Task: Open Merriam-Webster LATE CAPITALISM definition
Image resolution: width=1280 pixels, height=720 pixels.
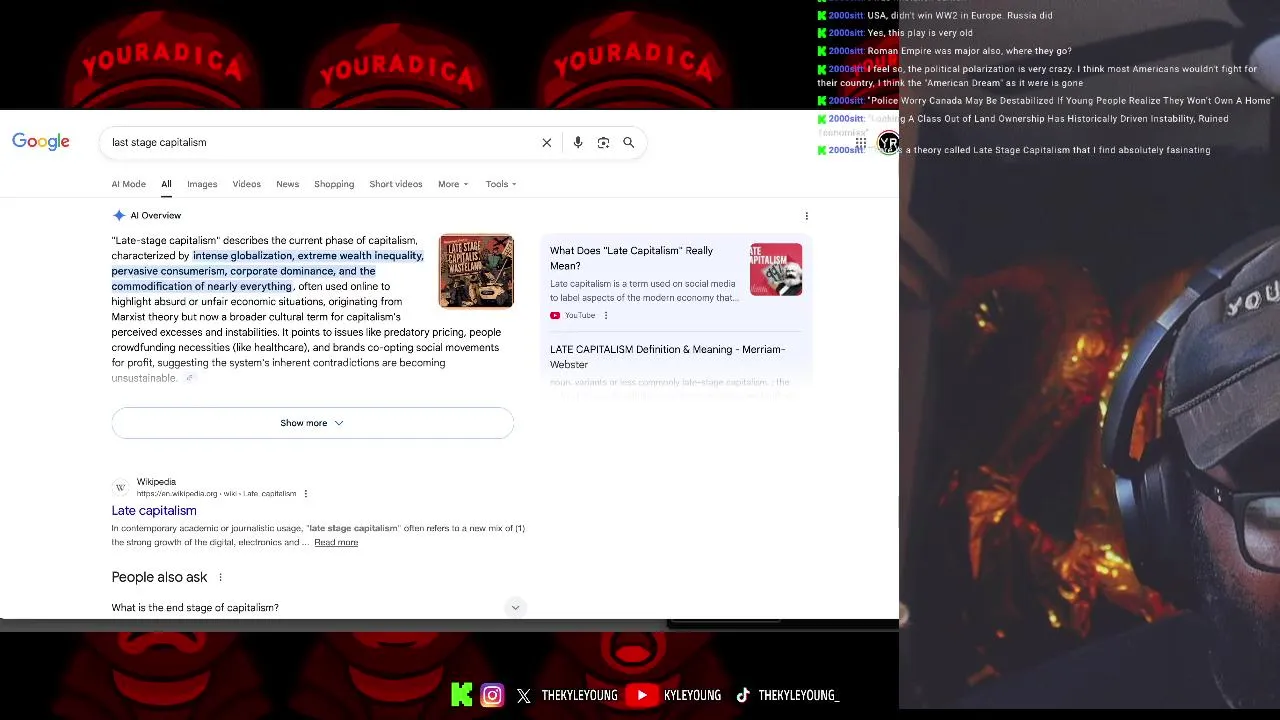Action: (667, 357)
